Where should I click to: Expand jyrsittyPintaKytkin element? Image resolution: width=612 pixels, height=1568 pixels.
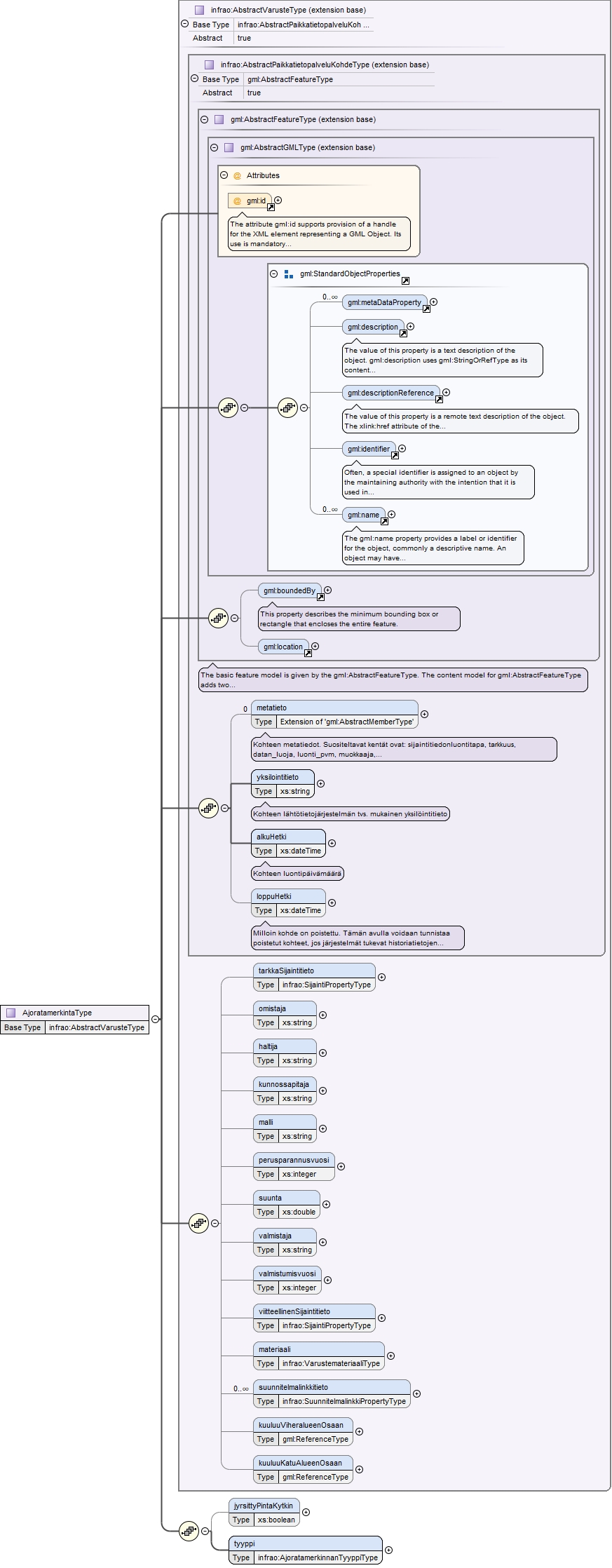pyautogui.click(x=306, y=1513)
